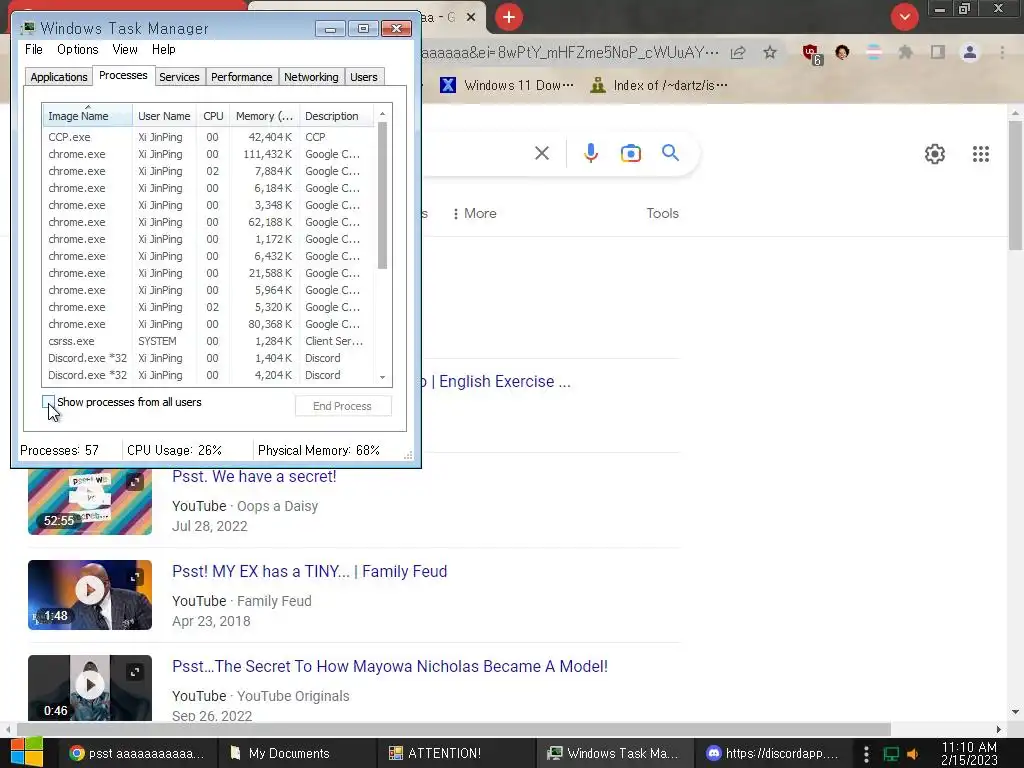1024x768 pixels.
Task: Select Discord.exe *32 row with 4,204 K
Action: pos(208,375)
